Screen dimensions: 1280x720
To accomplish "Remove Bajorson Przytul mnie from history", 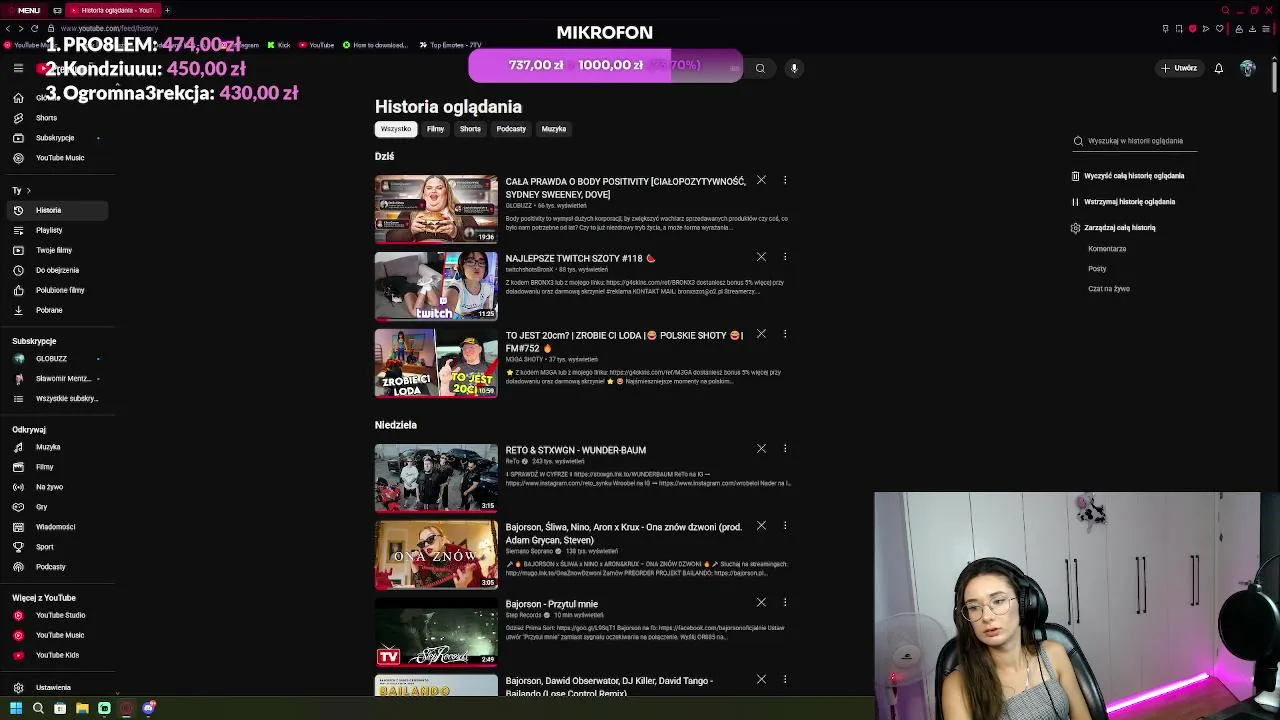I will 761,603.
